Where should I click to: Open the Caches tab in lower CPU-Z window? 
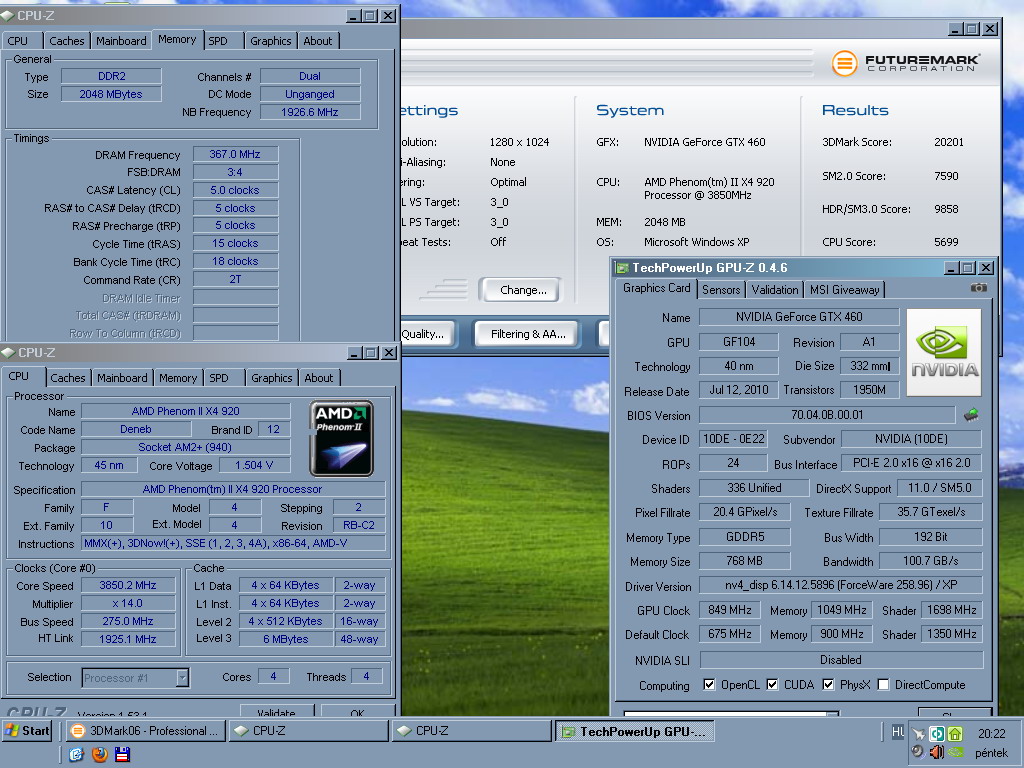click(68, 378)
